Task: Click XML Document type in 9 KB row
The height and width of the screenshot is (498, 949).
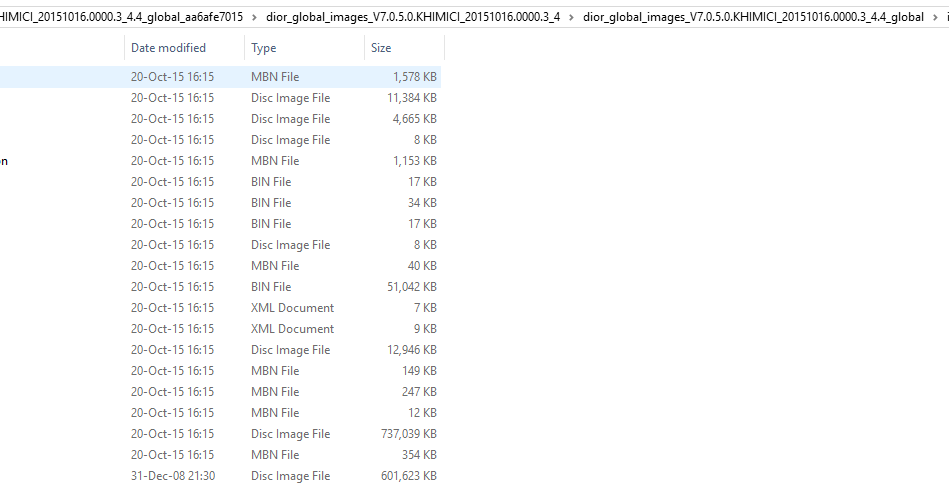Action: pos(292,329)
